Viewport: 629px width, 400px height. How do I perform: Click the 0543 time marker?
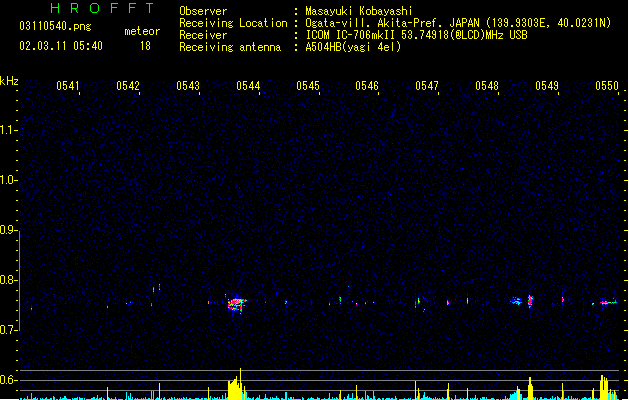(188, 86)
